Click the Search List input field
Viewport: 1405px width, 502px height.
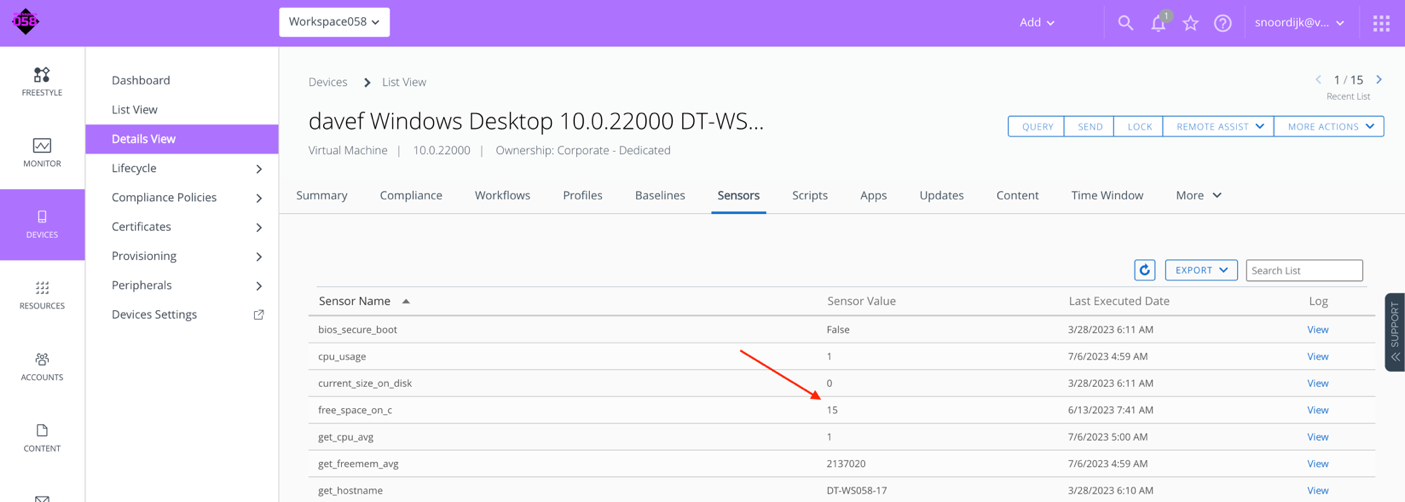click(x=1303, y=270)
